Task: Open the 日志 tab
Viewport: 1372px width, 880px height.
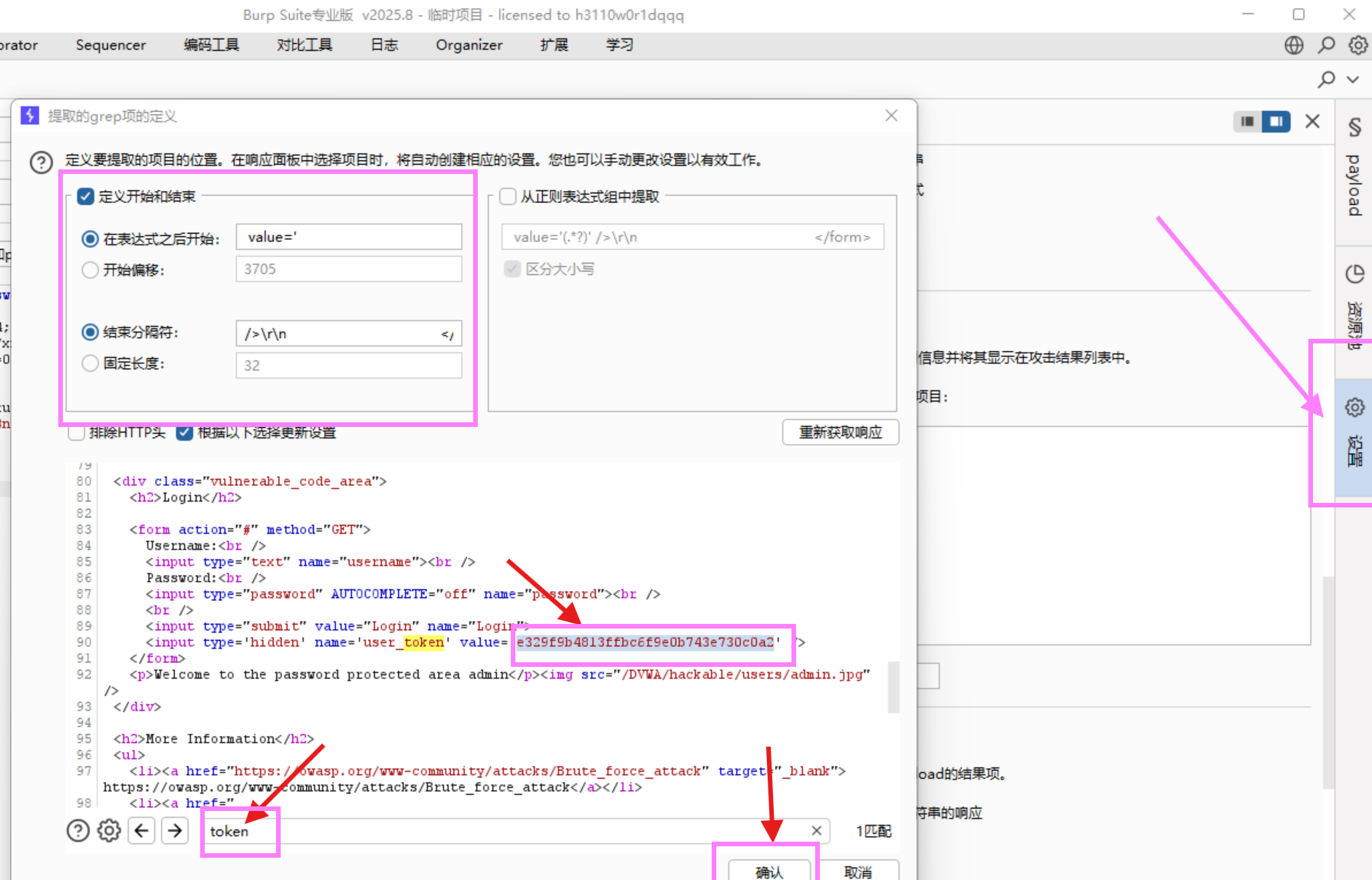Action: tap(384, 45)
